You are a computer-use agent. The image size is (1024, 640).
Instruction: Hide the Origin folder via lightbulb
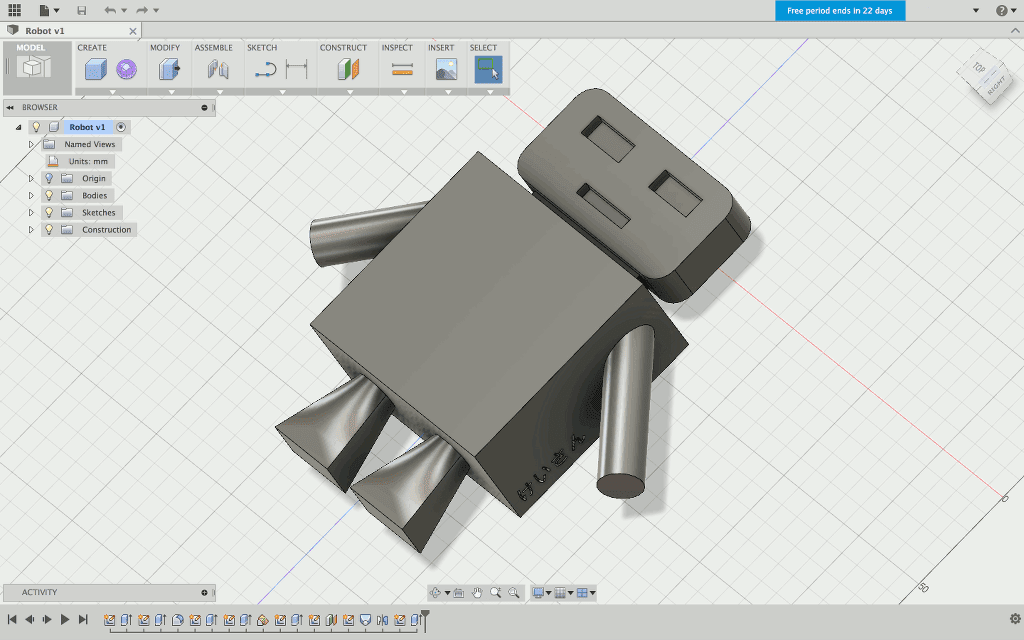coord(48,178)
